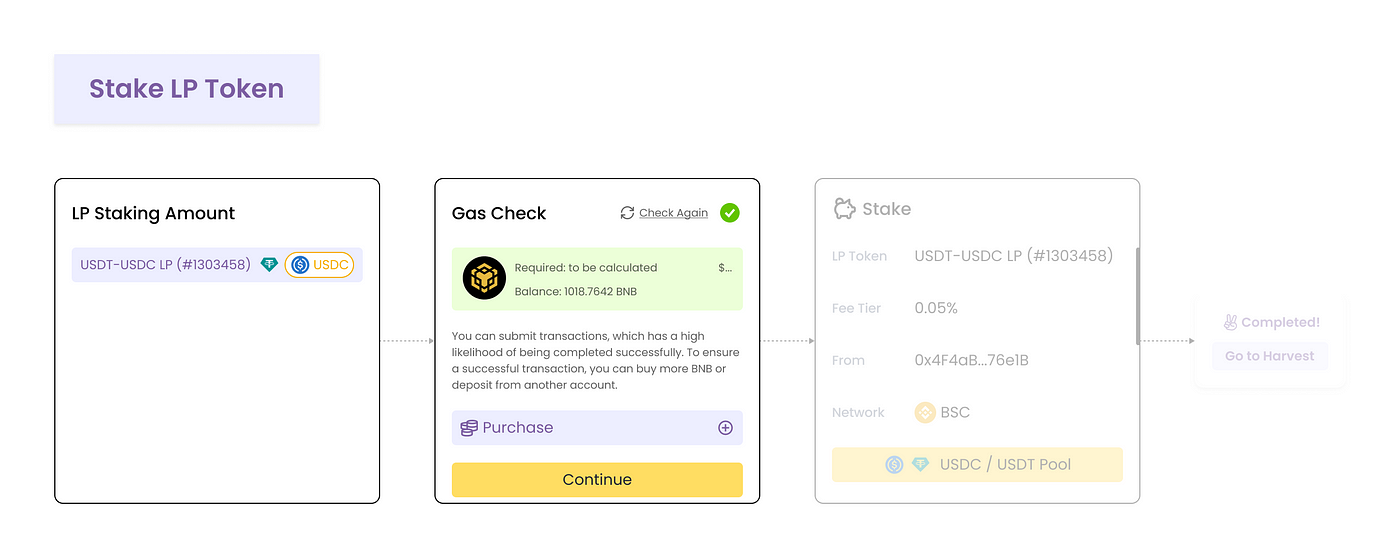Click the piggy bank Stake icon
This screenshot has width=1400, height=558.
tap(845, 208)
